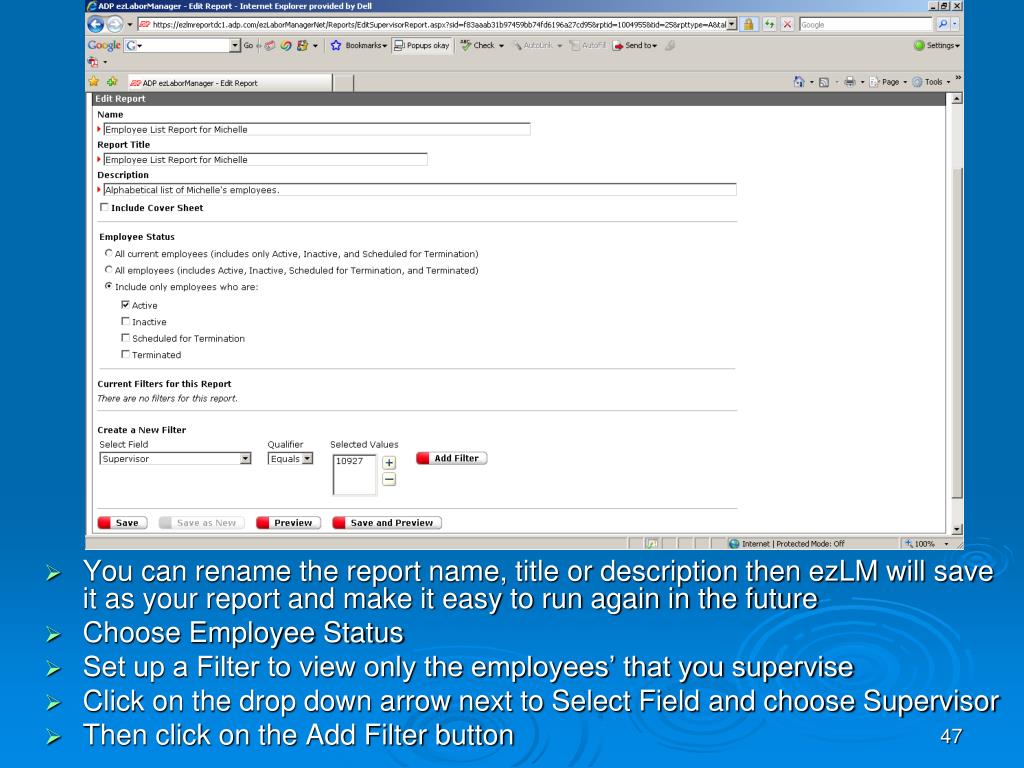Click the Google toolbar Go button
The image size is (1024, 768).
pos(248,45)
